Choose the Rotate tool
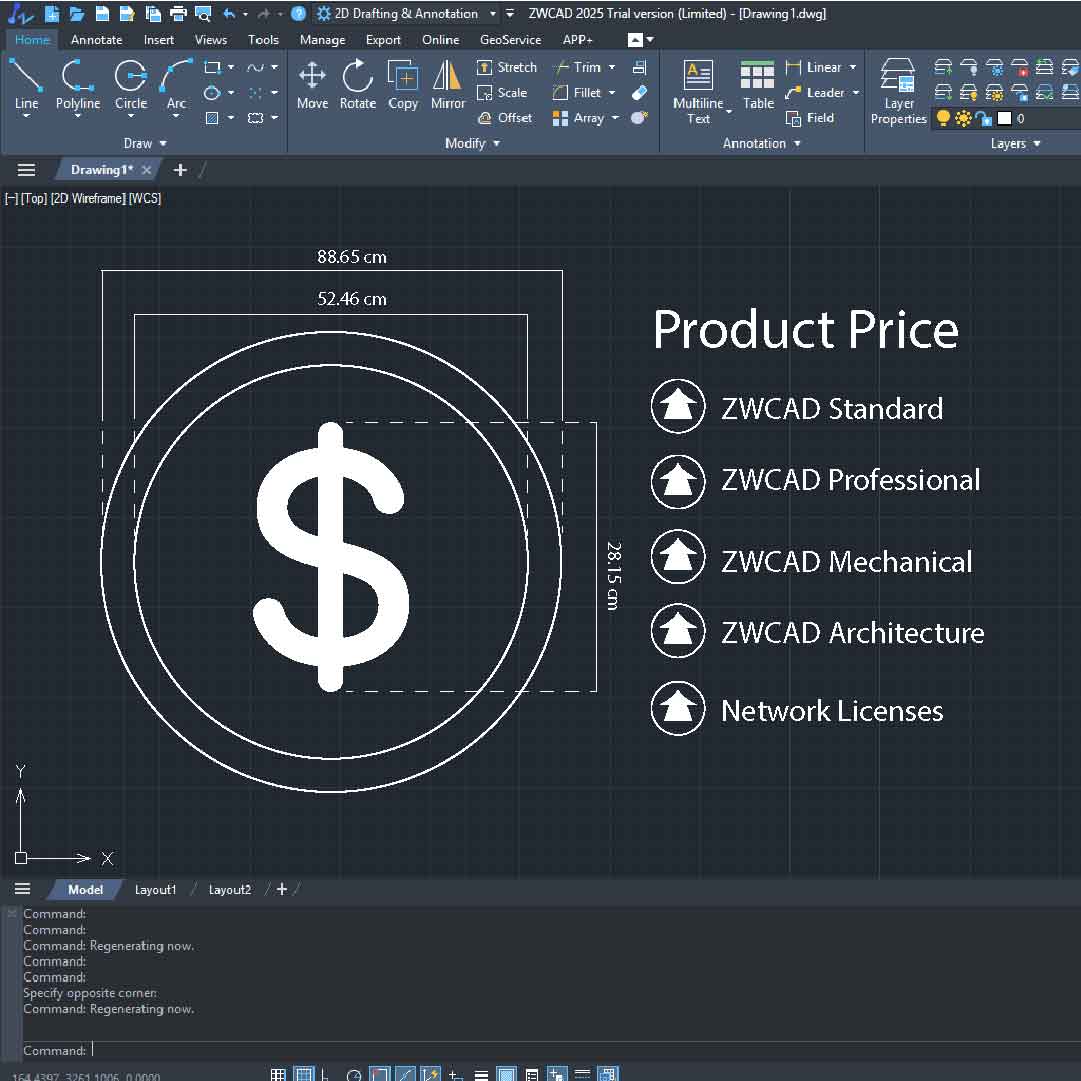This screenshot has height=1081, width=1081. tap(357, 84)
